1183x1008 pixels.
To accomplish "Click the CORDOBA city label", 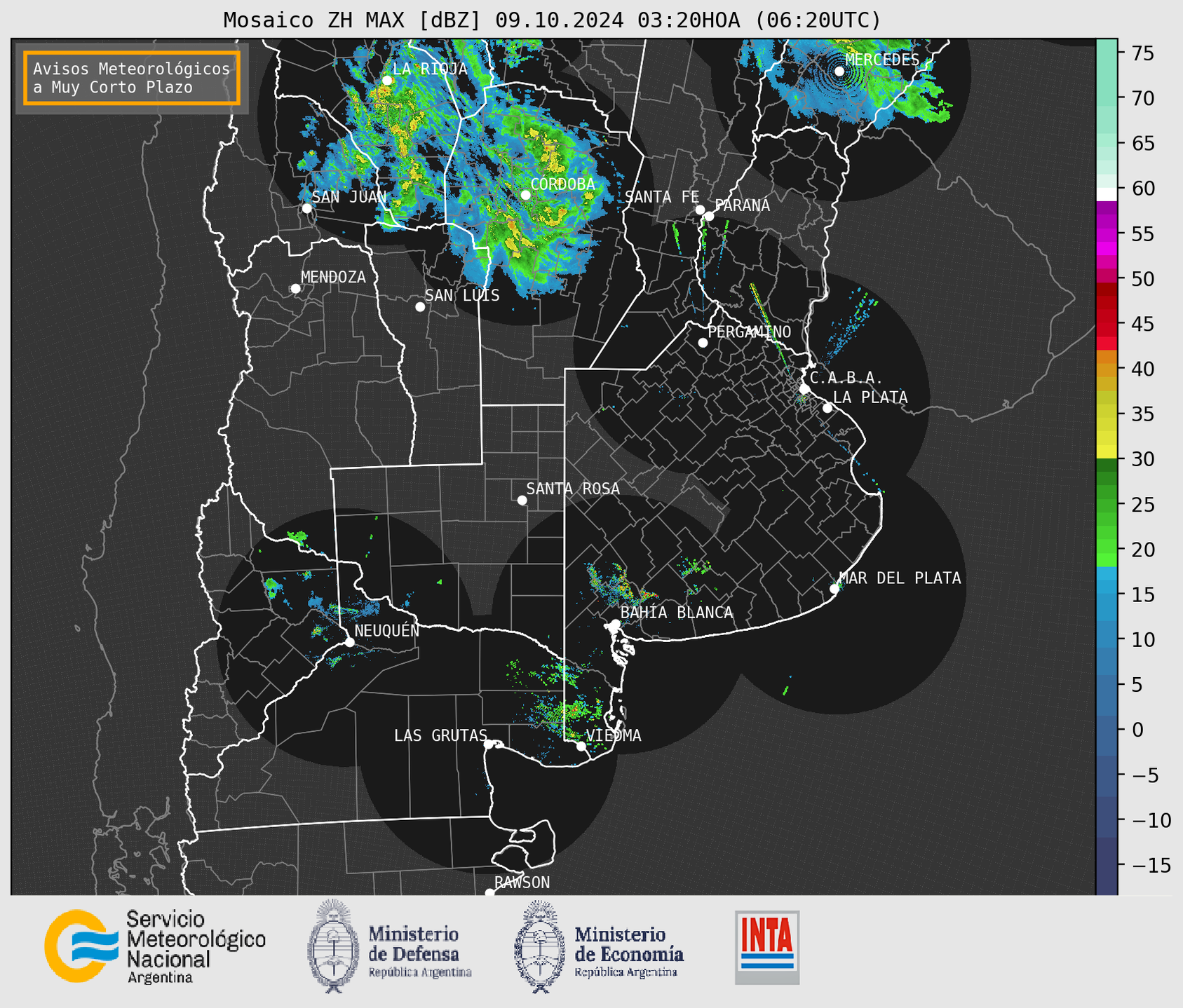I will [x=562, y=184].
